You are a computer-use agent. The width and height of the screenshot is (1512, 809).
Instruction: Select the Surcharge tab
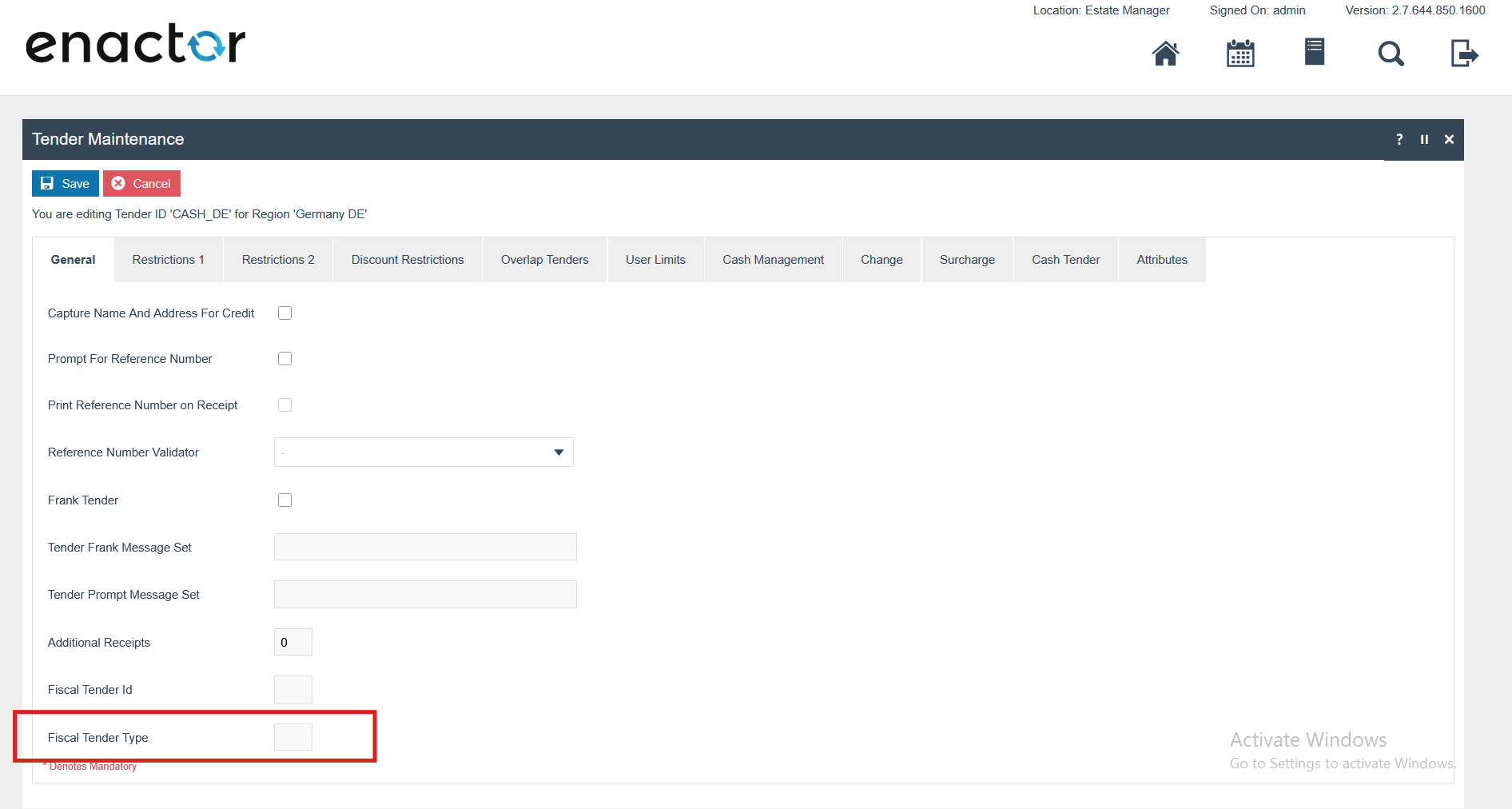tap(967, 260)
